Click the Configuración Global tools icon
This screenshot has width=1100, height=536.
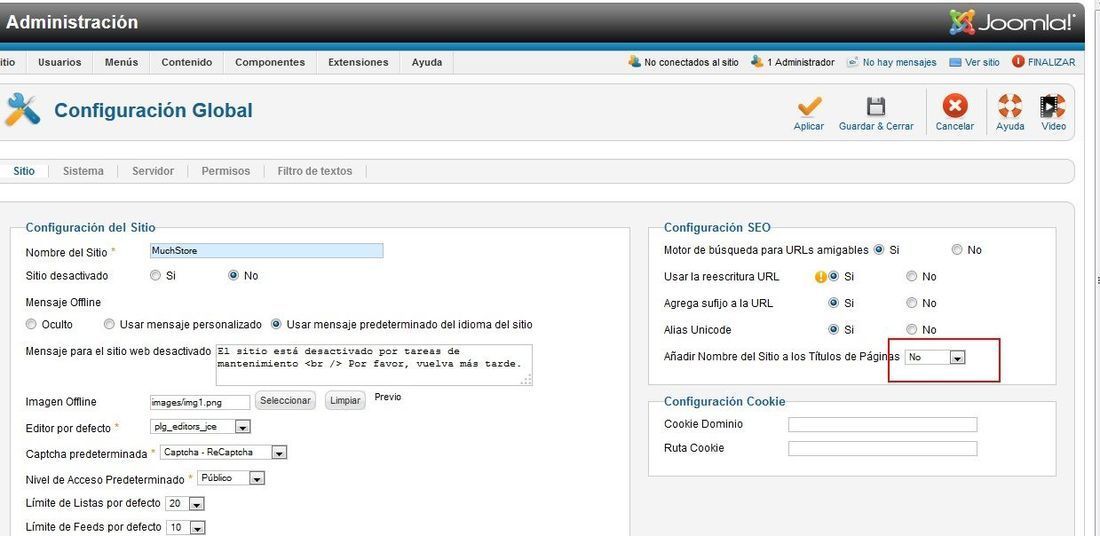22,110
